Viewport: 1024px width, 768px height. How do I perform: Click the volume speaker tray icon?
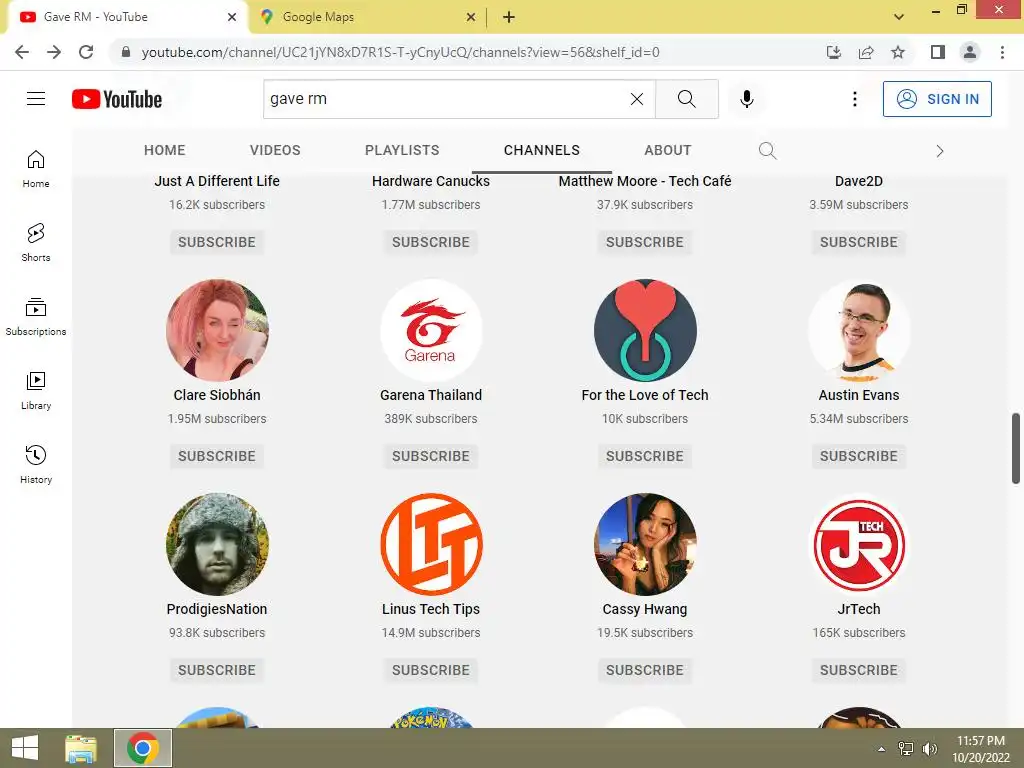point(929,749)
